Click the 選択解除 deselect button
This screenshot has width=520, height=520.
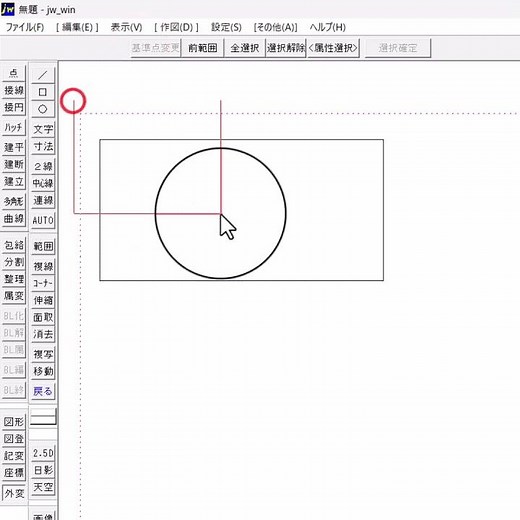[x=286, y=48]
